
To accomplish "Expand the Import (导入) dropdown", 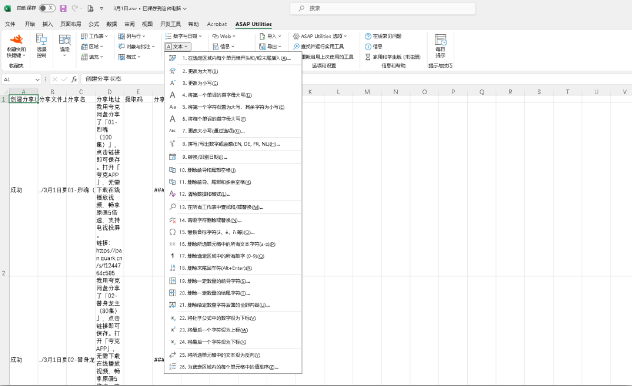I will pos(270,36).
